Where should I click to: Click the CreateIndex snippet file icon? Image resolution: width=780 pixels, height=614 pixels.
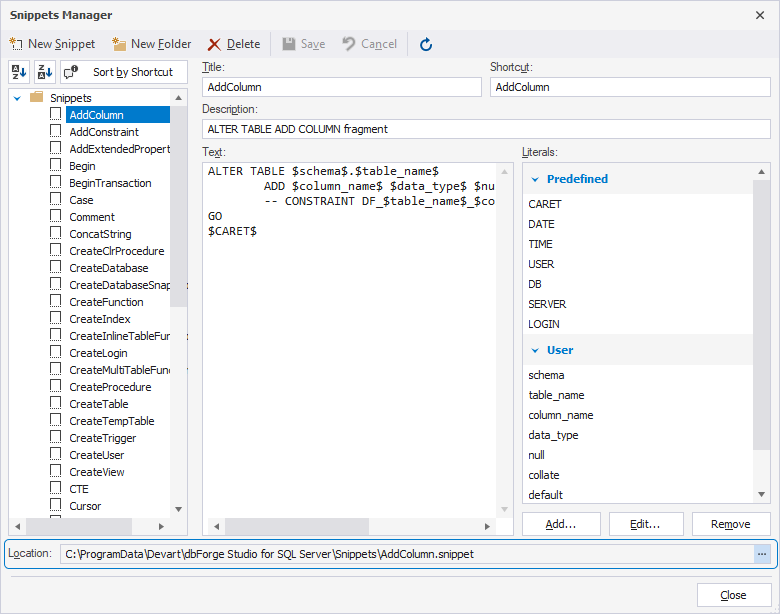click(56, 318)
